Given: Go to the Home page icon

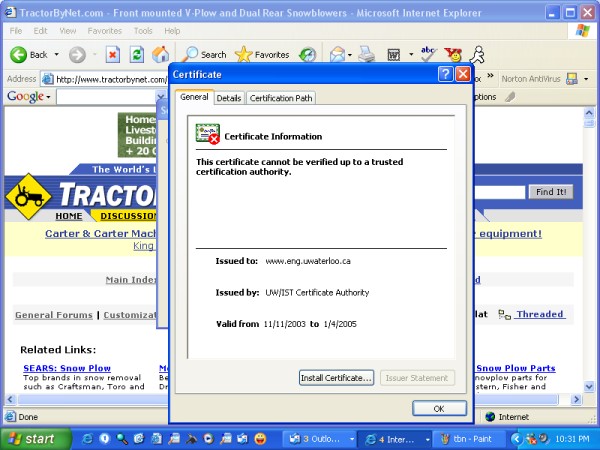Looking at the screenshot, I should [x=160, y=55].
